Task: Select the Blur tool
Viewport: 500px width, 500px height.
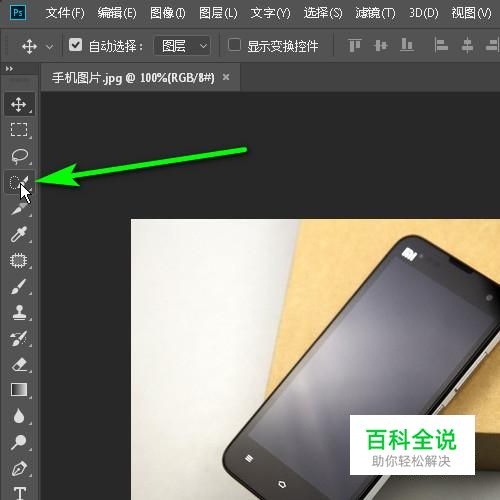Action: click(19, 416)
